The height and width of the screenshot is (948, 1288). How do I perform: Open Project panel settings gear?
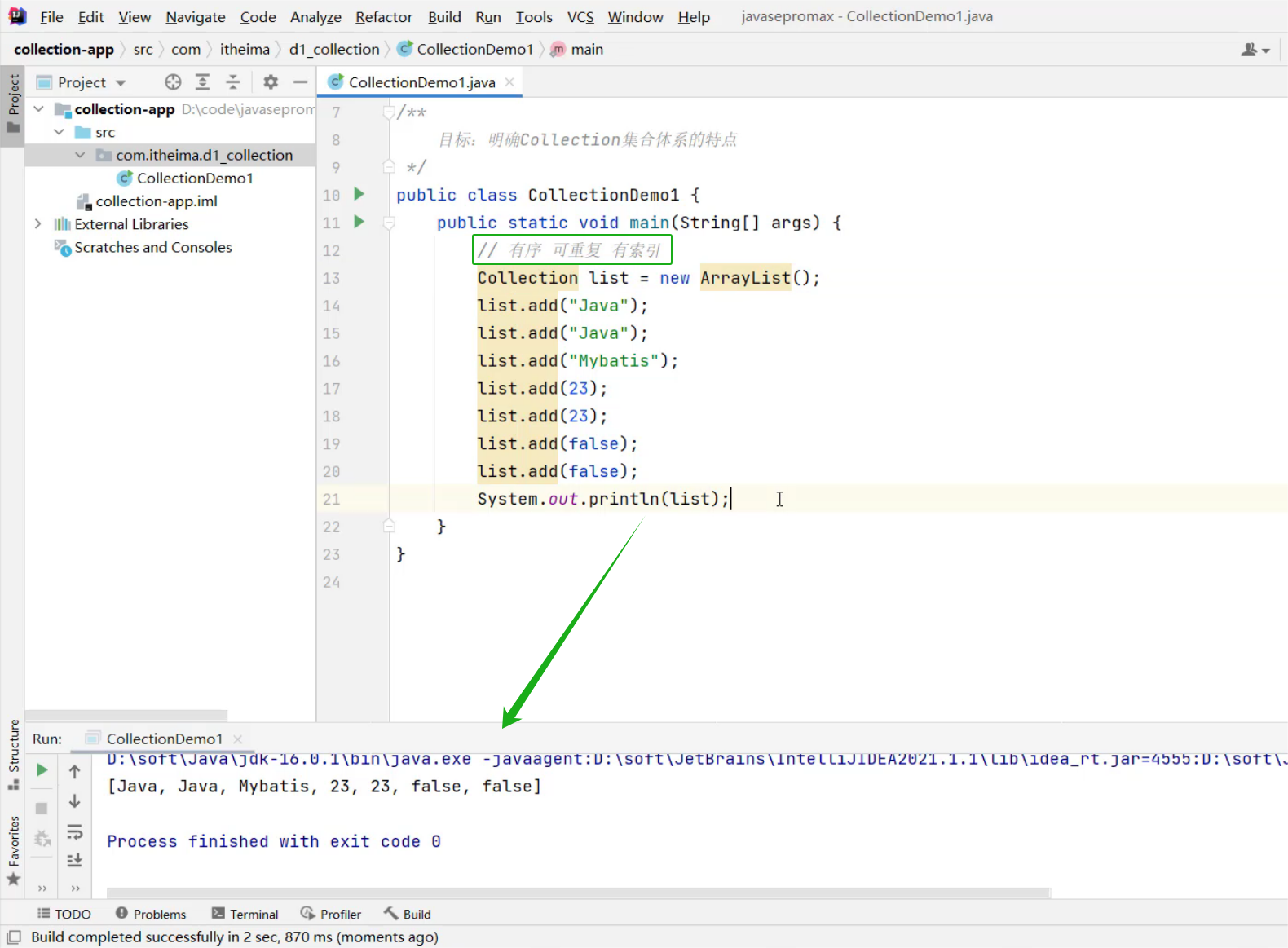click(x=271, y=82)
